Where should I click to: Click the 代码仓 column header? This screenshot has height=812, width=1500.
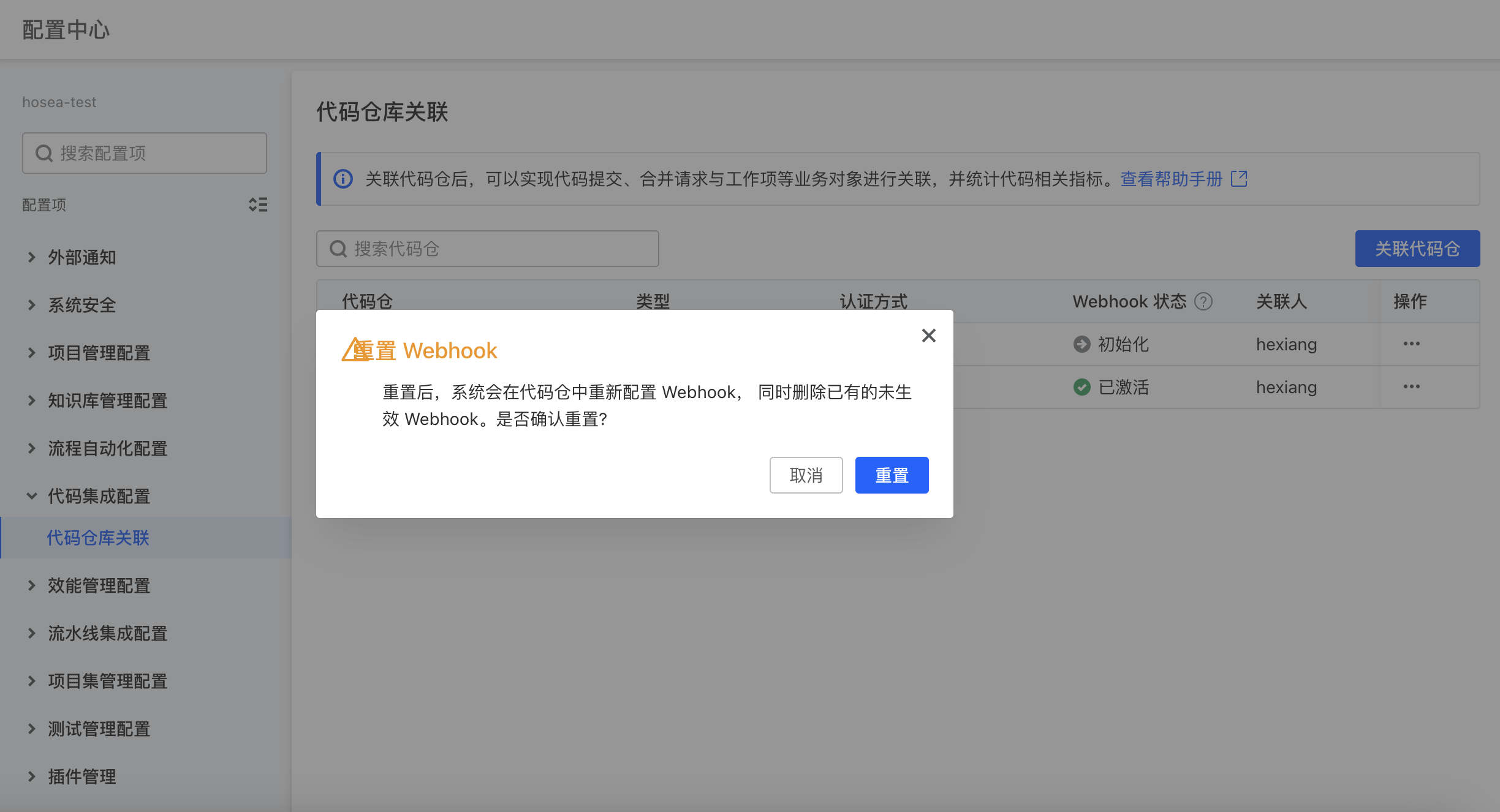367,301
